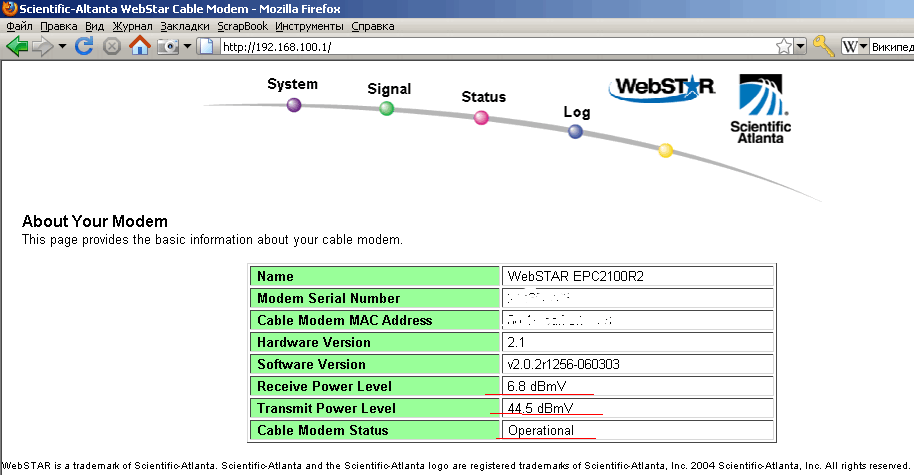The image size is (914, 475).
Task: Click the URL address field
Action: (490, 47)
